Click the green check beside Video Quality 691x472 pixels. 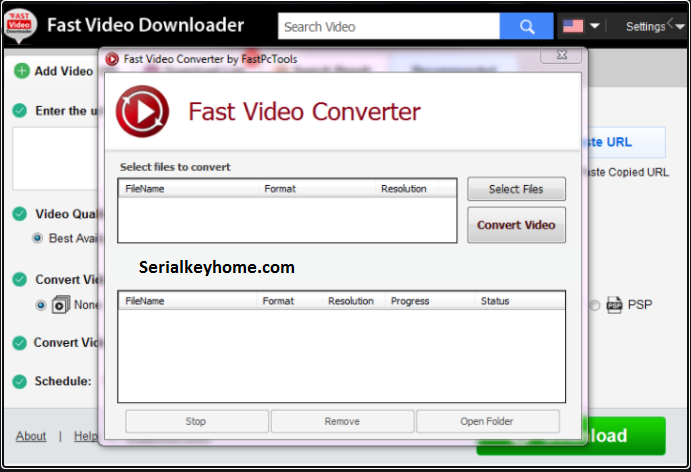pos(20,214)
